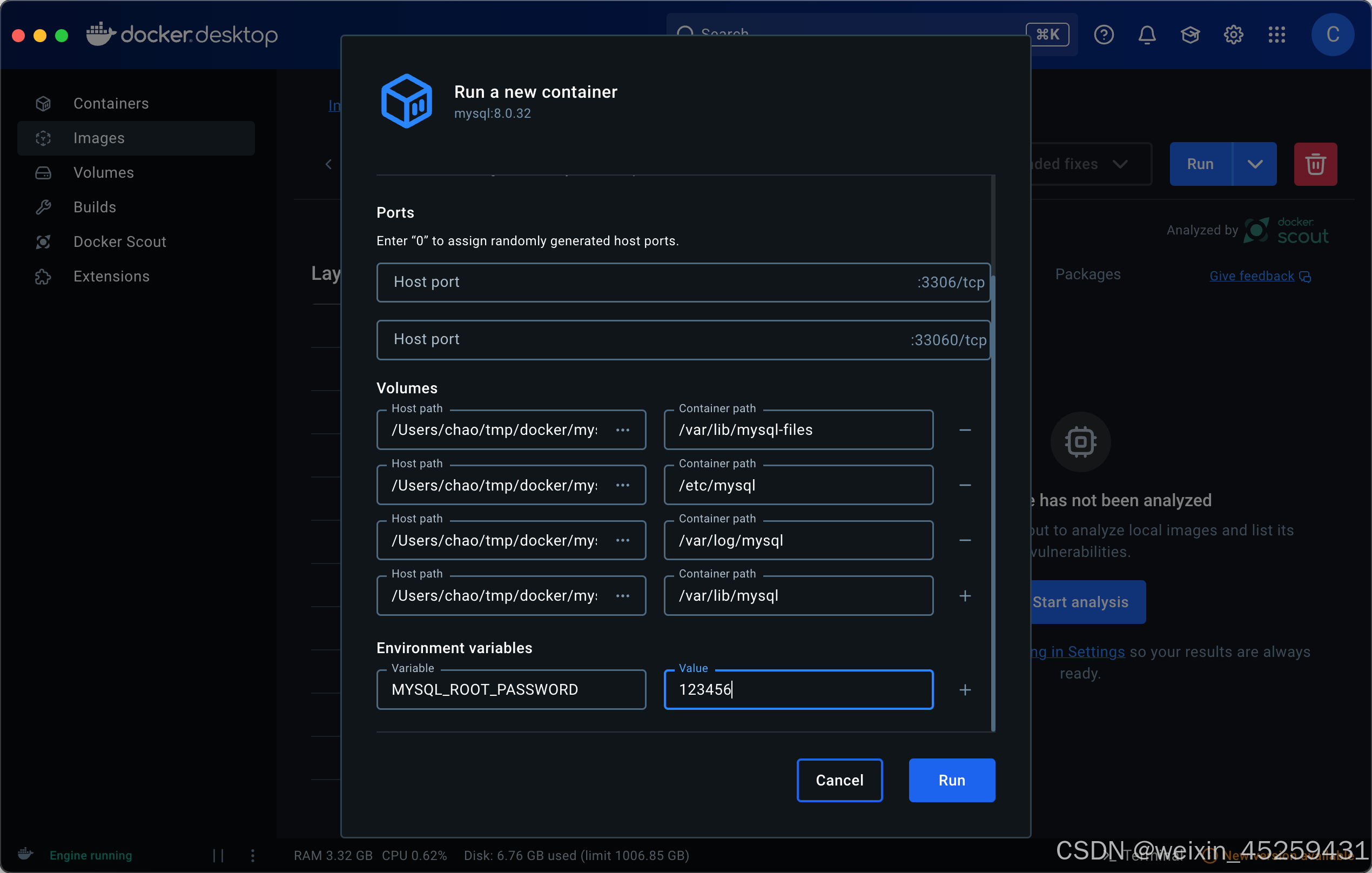Viewport: 1372px width, 873px height.
Task: Click the notifications bell
Action: pos(1147,35)
